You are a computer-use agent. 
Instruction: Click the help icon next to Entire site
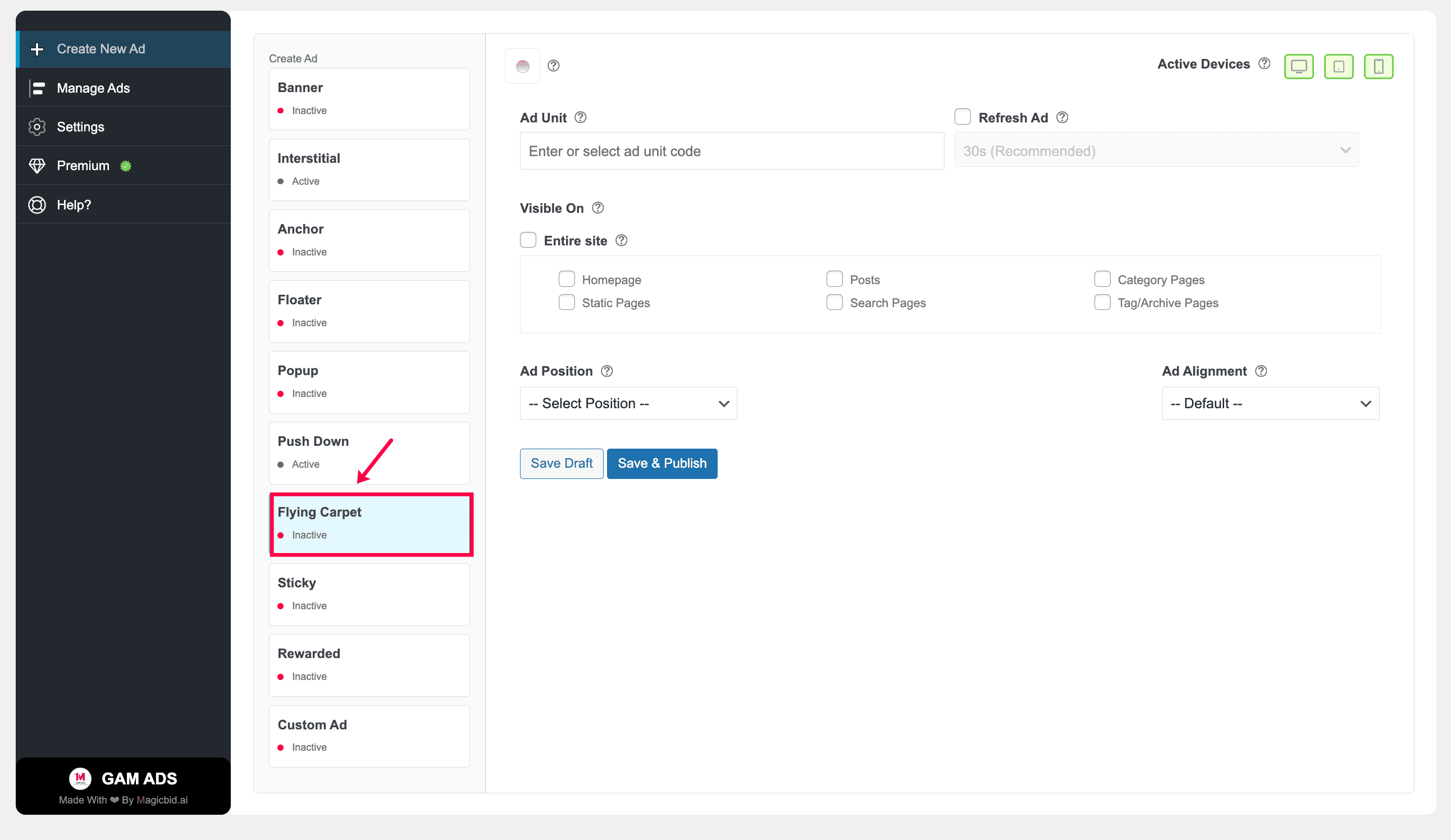[x=621, y=241]
